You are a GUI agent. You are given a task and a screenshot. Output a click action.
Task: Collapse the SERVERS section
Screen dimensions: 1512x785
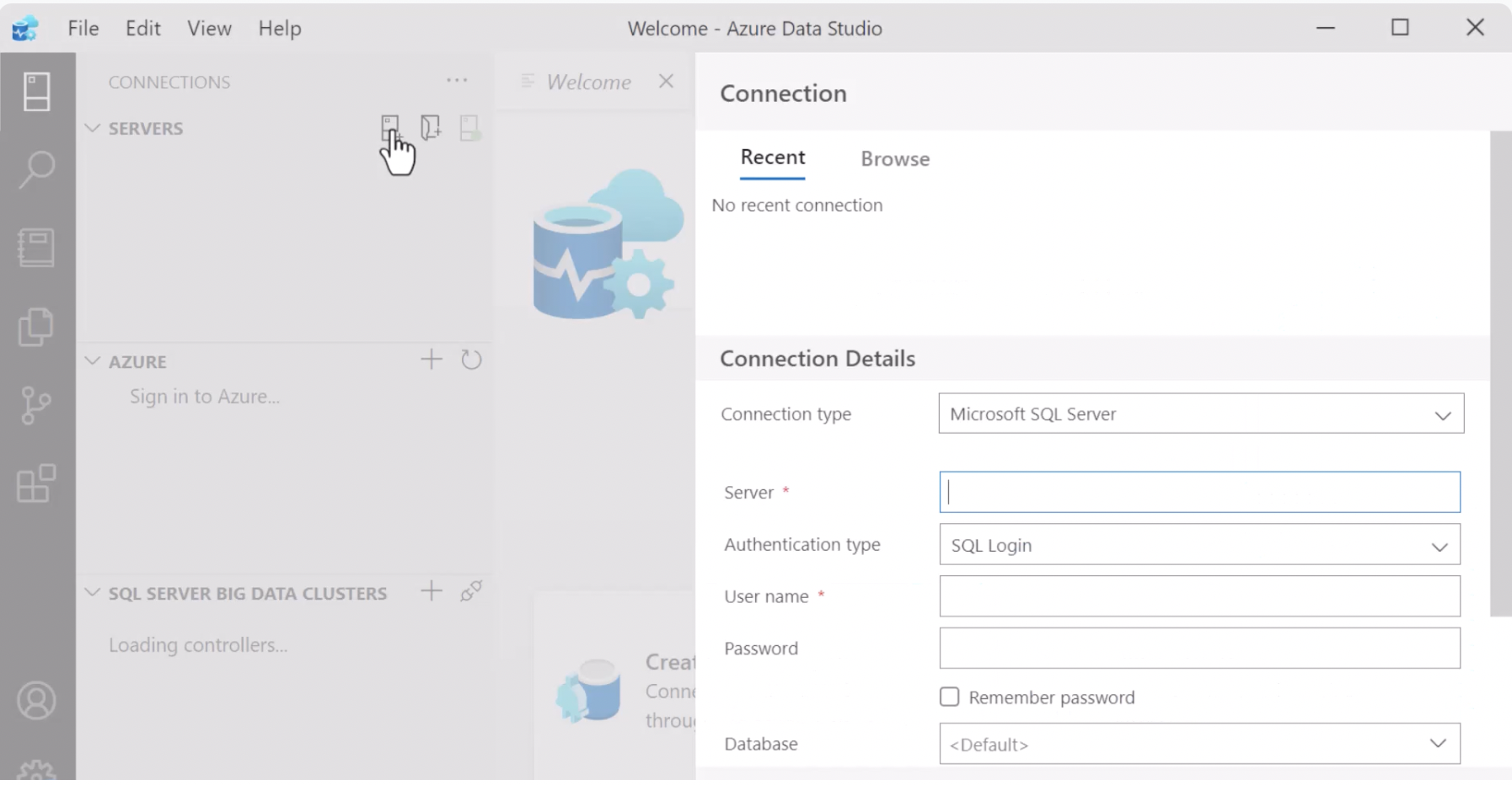point(93,128)
